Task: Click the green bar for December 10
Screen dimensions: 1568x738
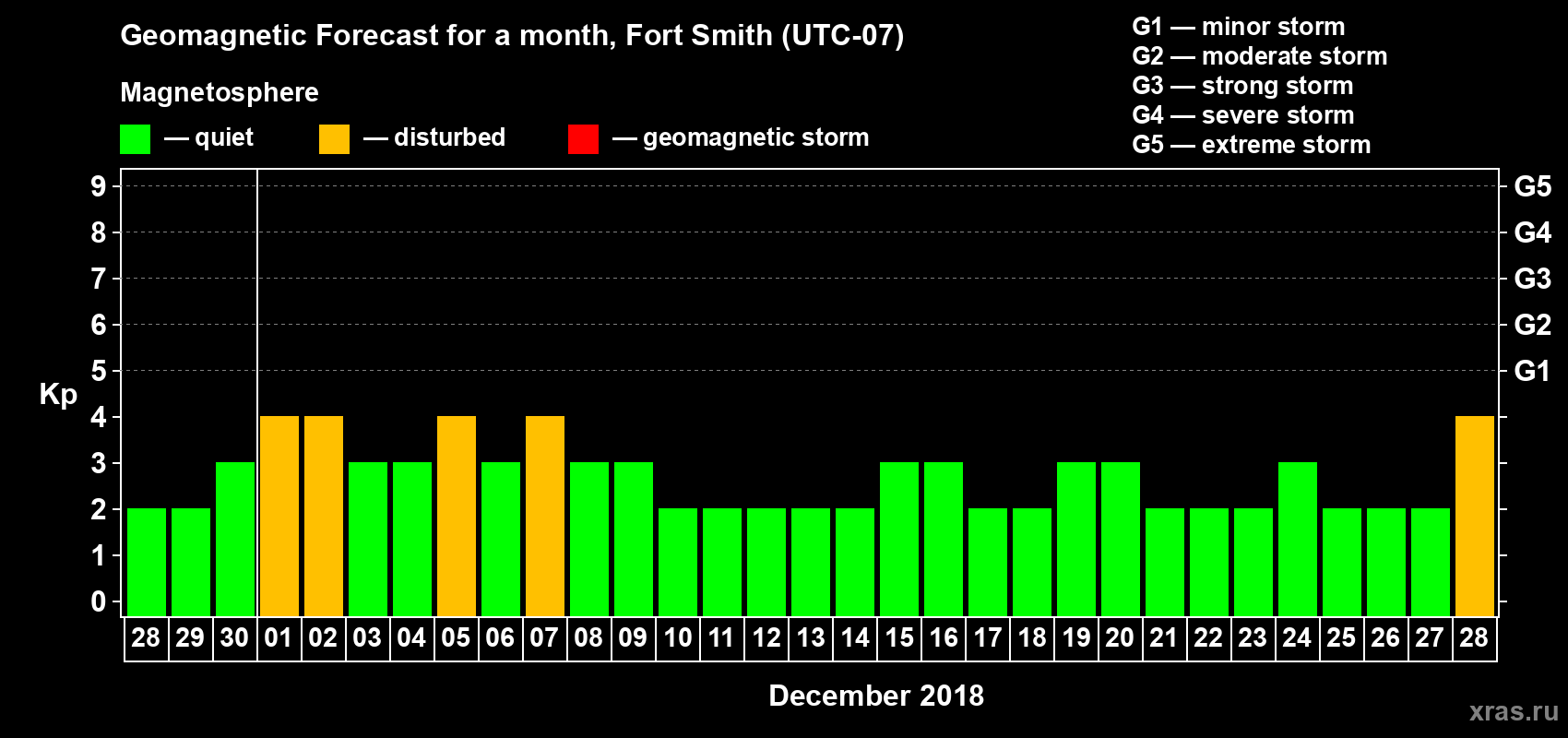Action: coord(678,562)
